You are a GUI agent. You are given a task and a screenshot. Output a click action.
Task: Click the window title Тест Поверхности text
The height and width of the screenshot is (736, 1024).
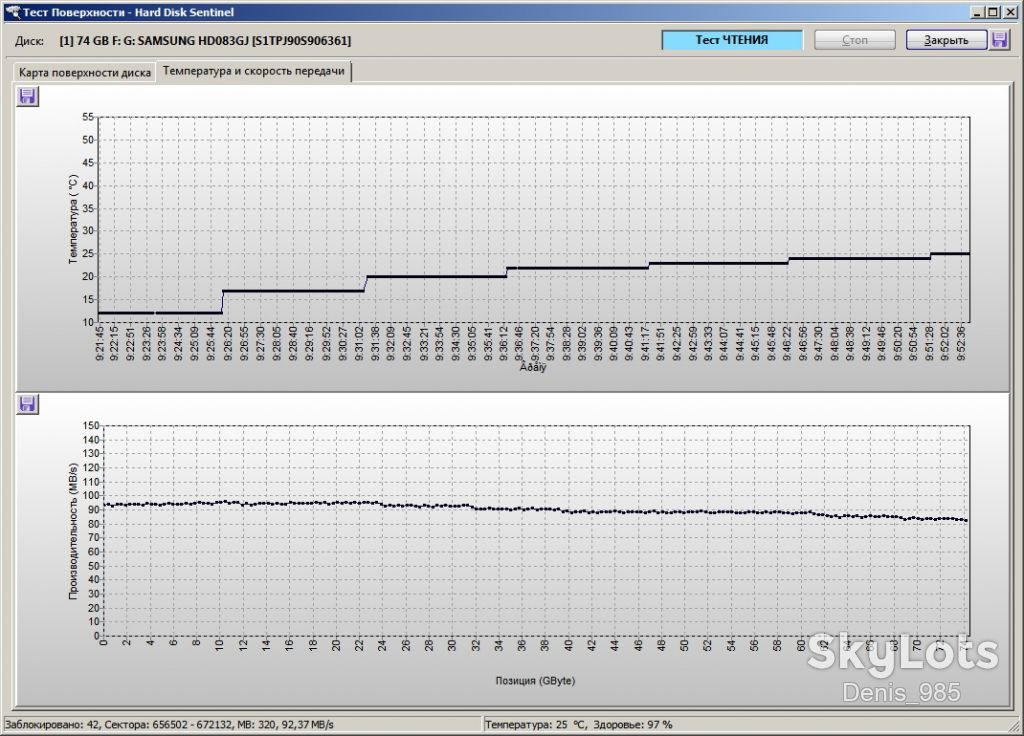(x=73, y=12)
